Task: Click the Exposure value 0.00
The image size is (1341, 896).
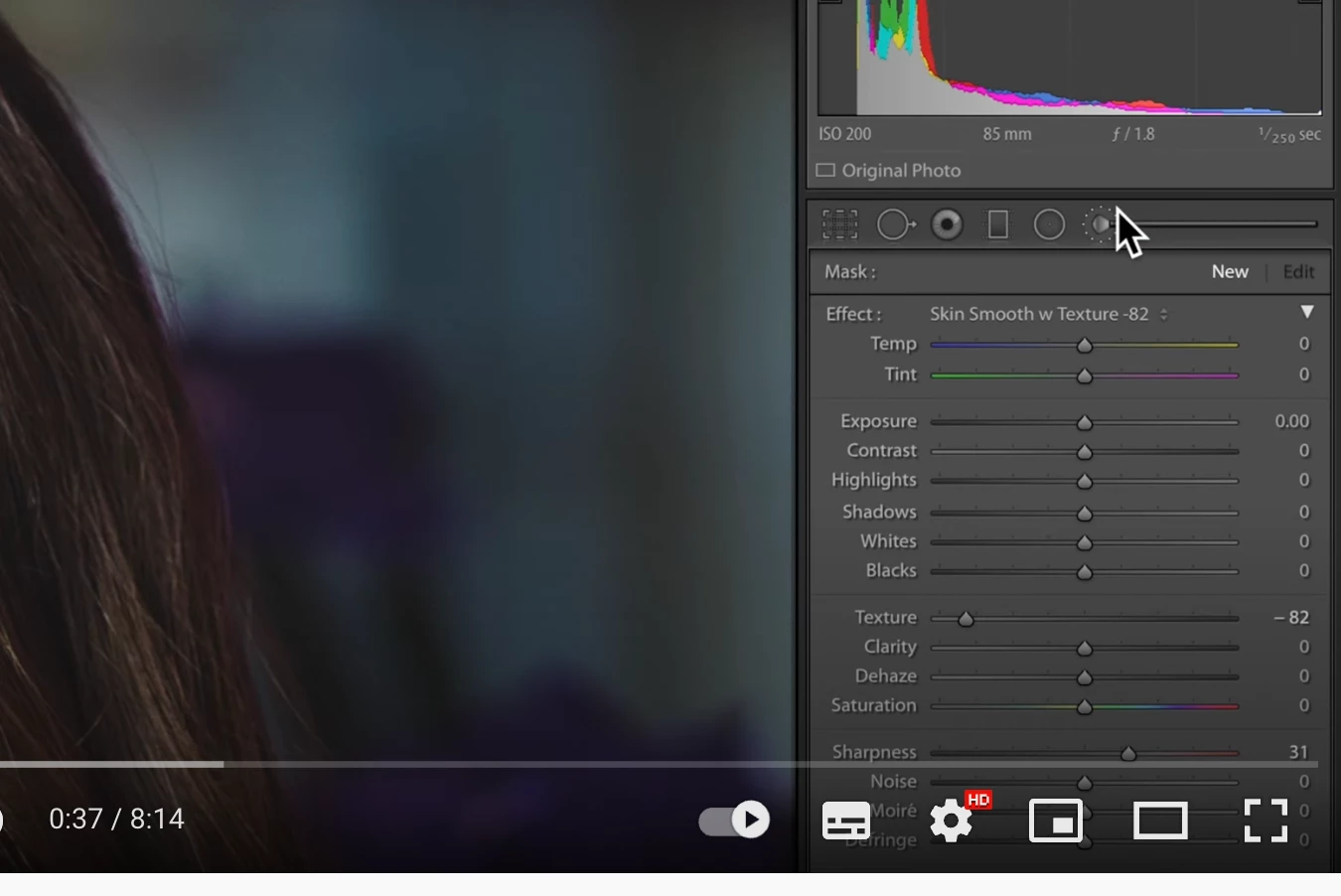Action: click(1291, 421)
